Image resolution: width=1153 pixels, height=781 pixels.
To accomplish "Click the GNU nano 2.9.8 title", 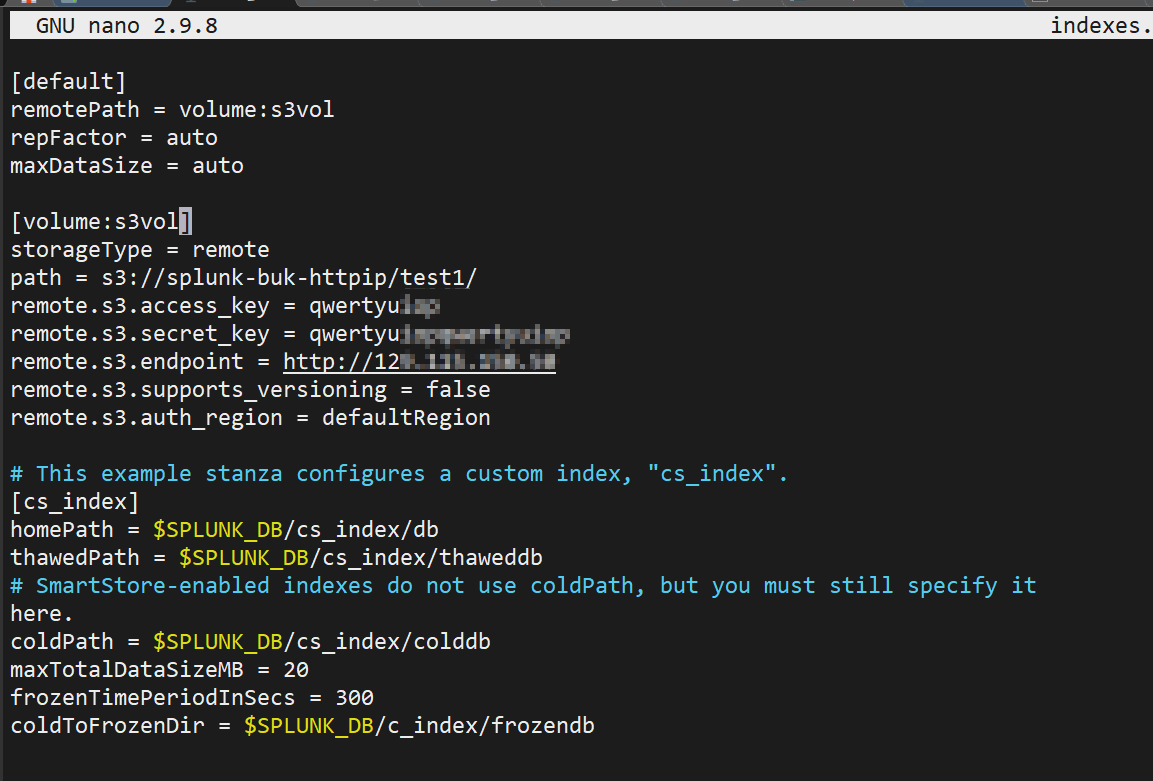I will pyautogui.click(x=126, y=26).
